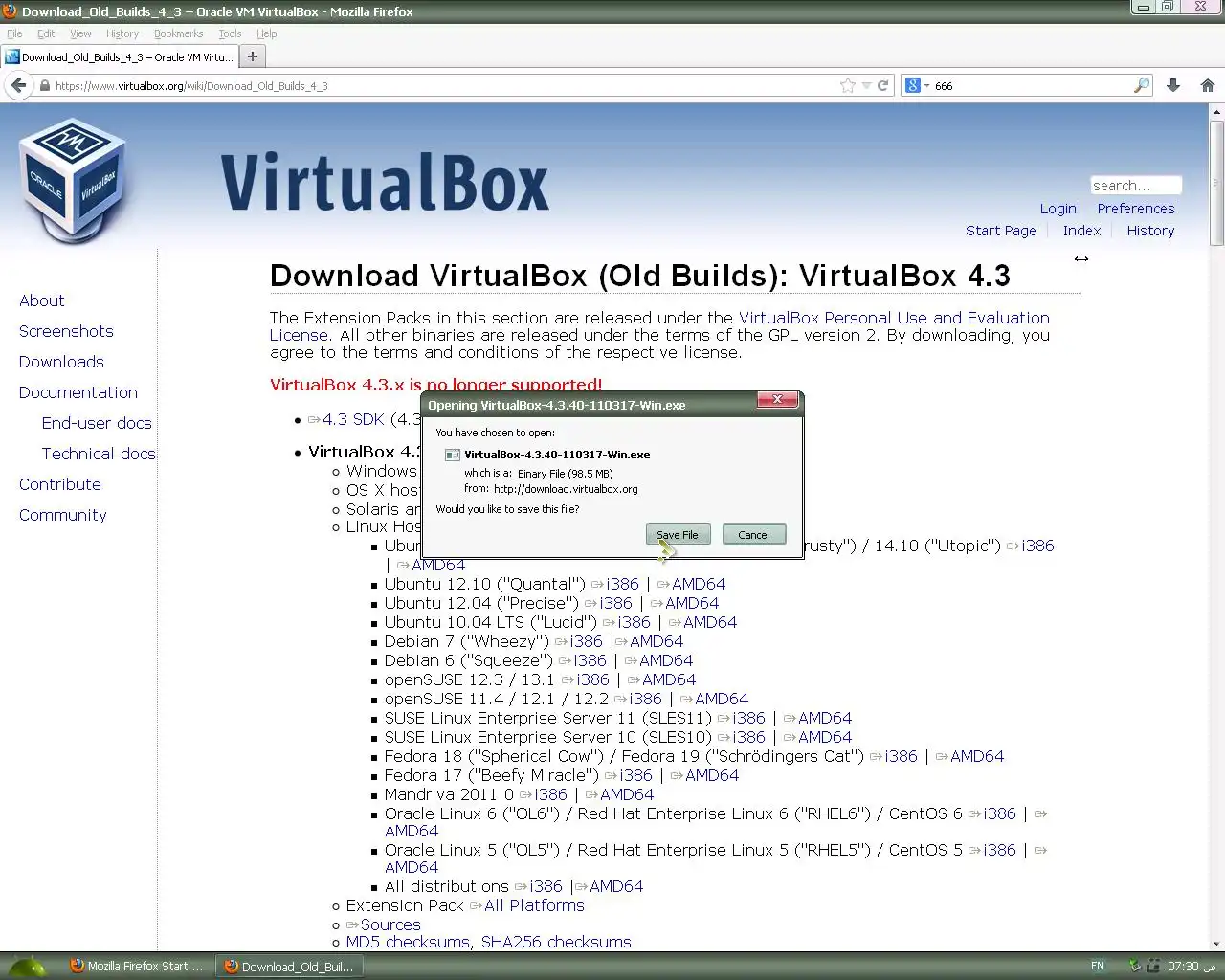Viewport: 1225px width, 980px height.
Task: Open About in the left sidebar
Action: pyautogui.click(x=42, y=301)
